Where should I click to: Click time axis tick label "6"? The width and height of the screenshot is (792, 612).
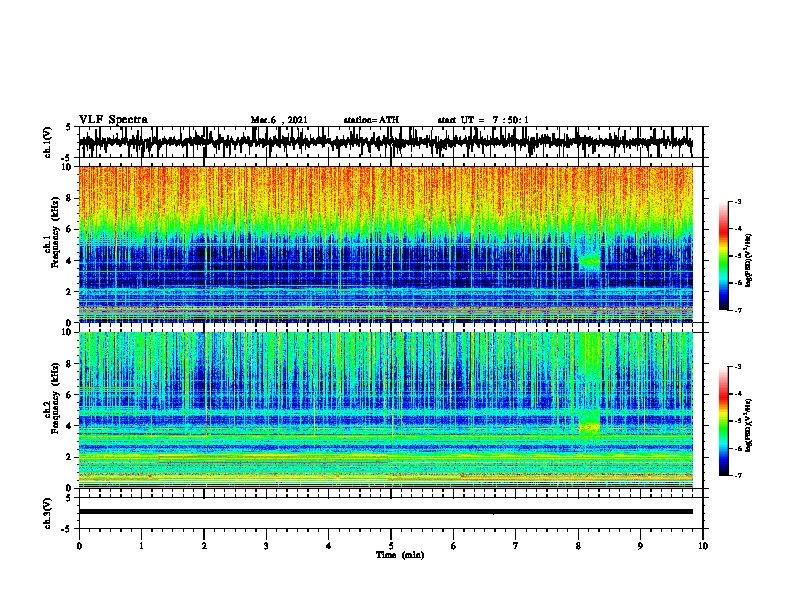coord(454,546)
